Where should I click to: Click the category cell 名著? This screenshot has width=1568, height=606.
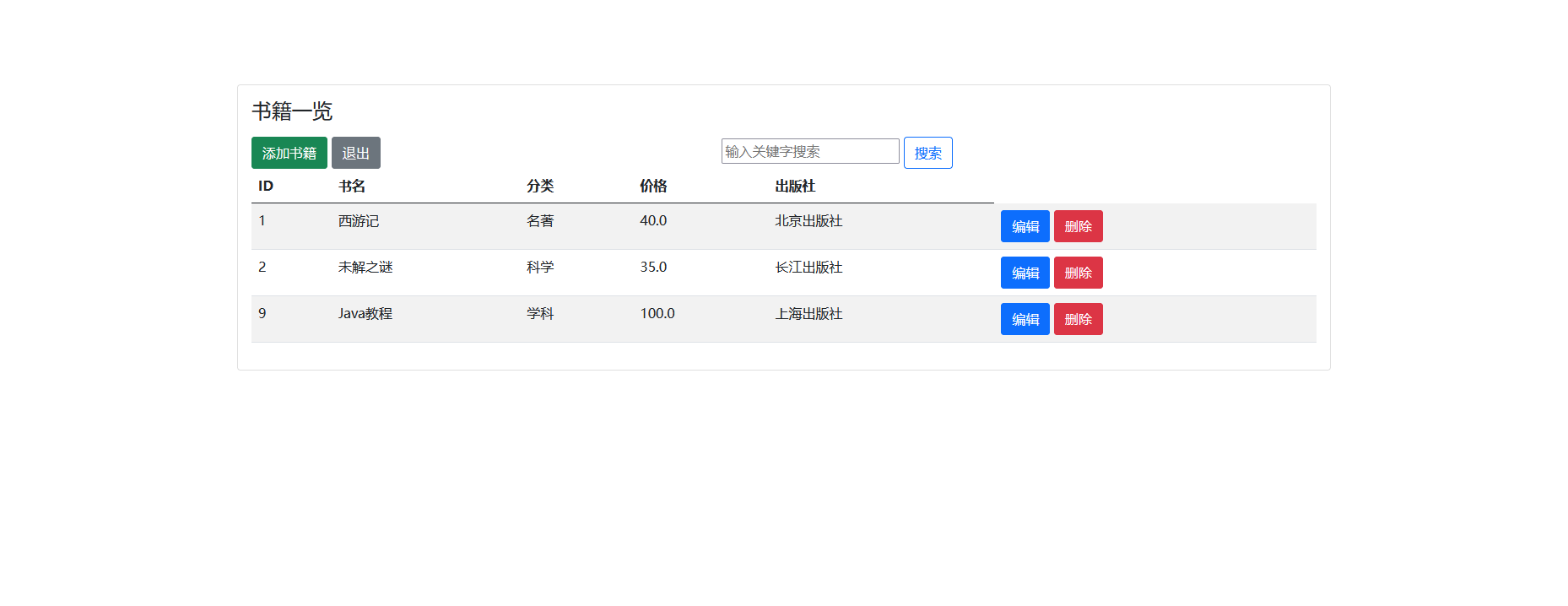click(540, 220)
